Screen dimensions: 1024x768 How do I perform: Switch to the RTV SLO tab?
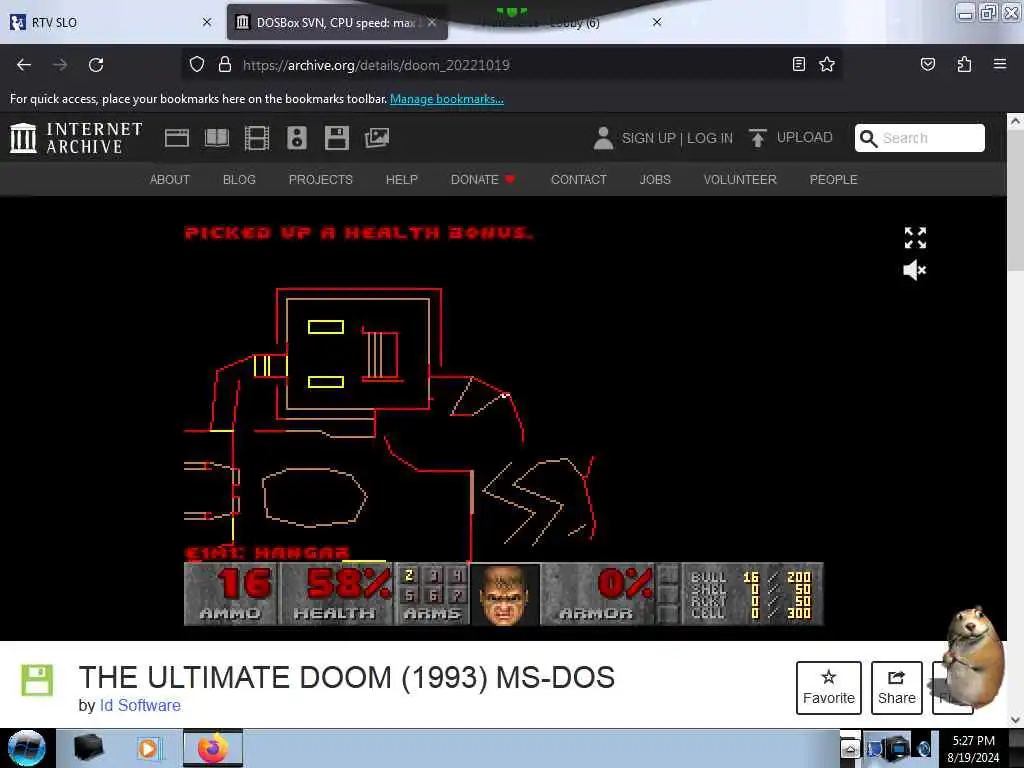(x=110, y=22)
